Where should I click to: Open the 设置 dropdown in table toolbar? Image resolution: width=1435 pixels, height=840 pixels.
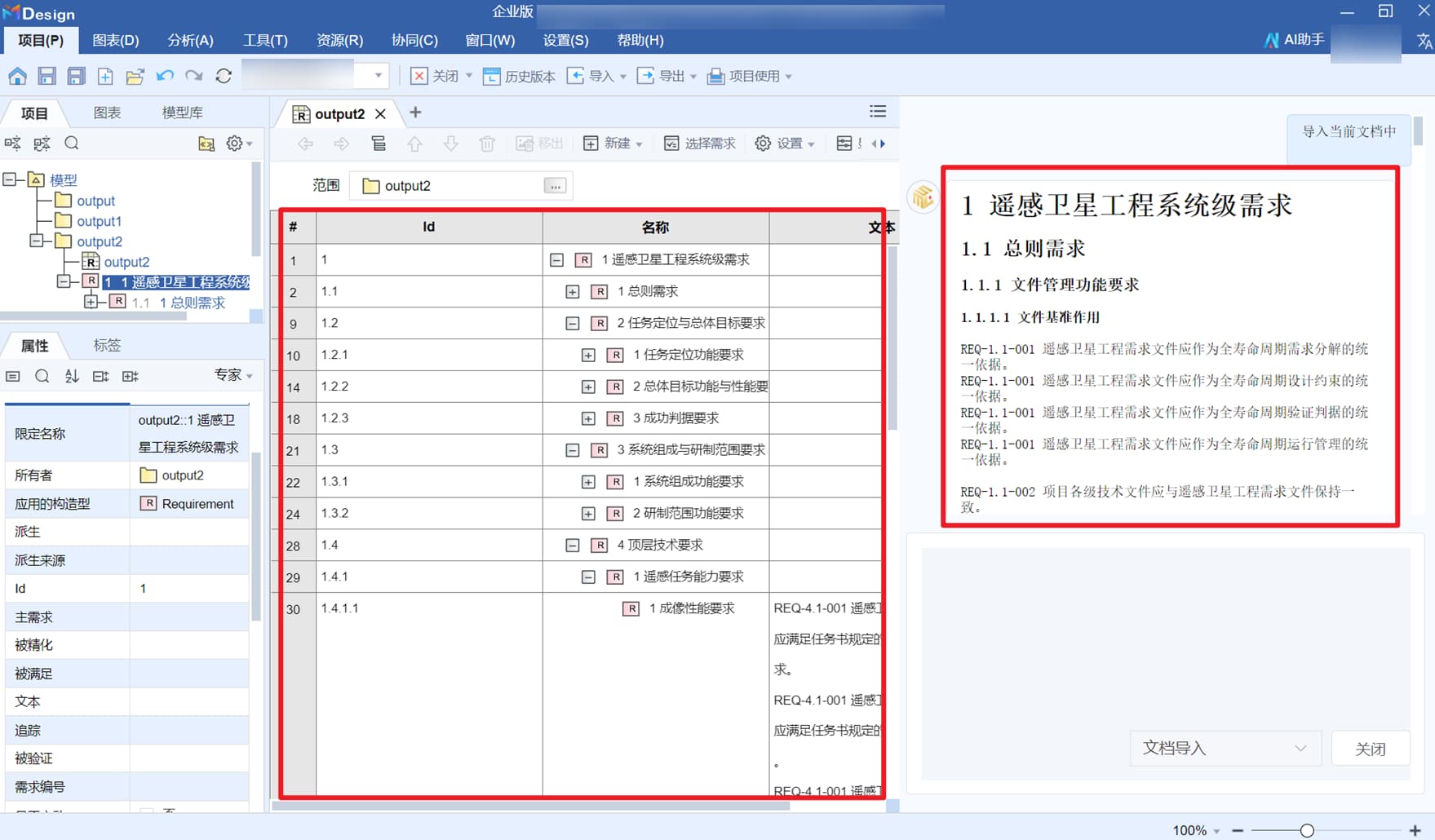785,144
